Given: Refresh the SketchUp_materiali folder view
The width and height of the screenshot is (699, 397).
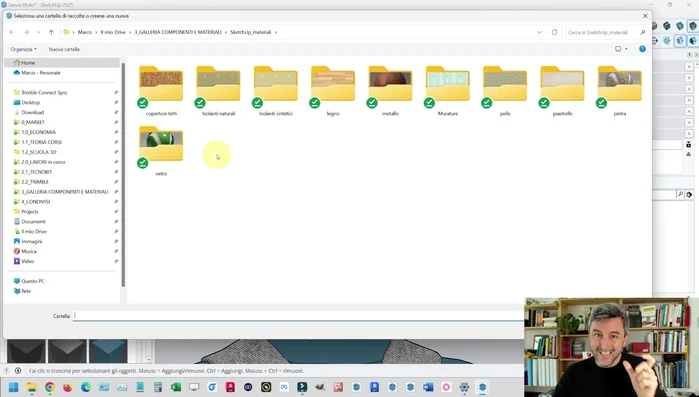Looking at the screenshot, I should coord(555,32).
